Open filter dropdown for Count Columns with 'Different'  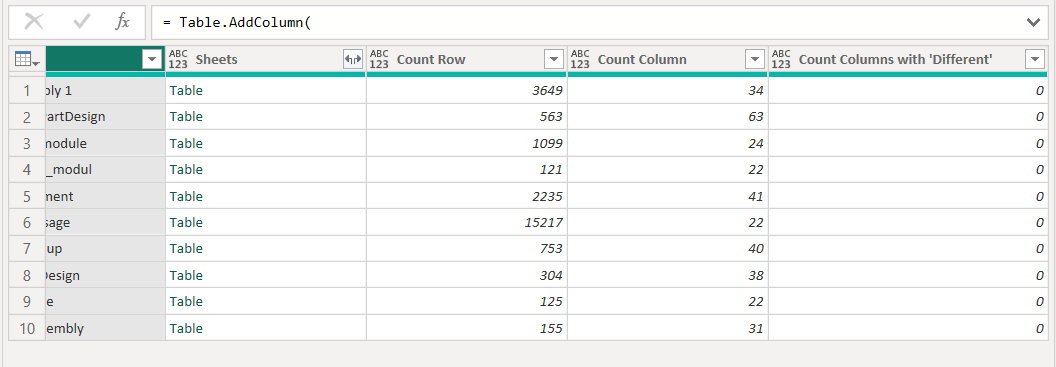[x=1034, y=60]
